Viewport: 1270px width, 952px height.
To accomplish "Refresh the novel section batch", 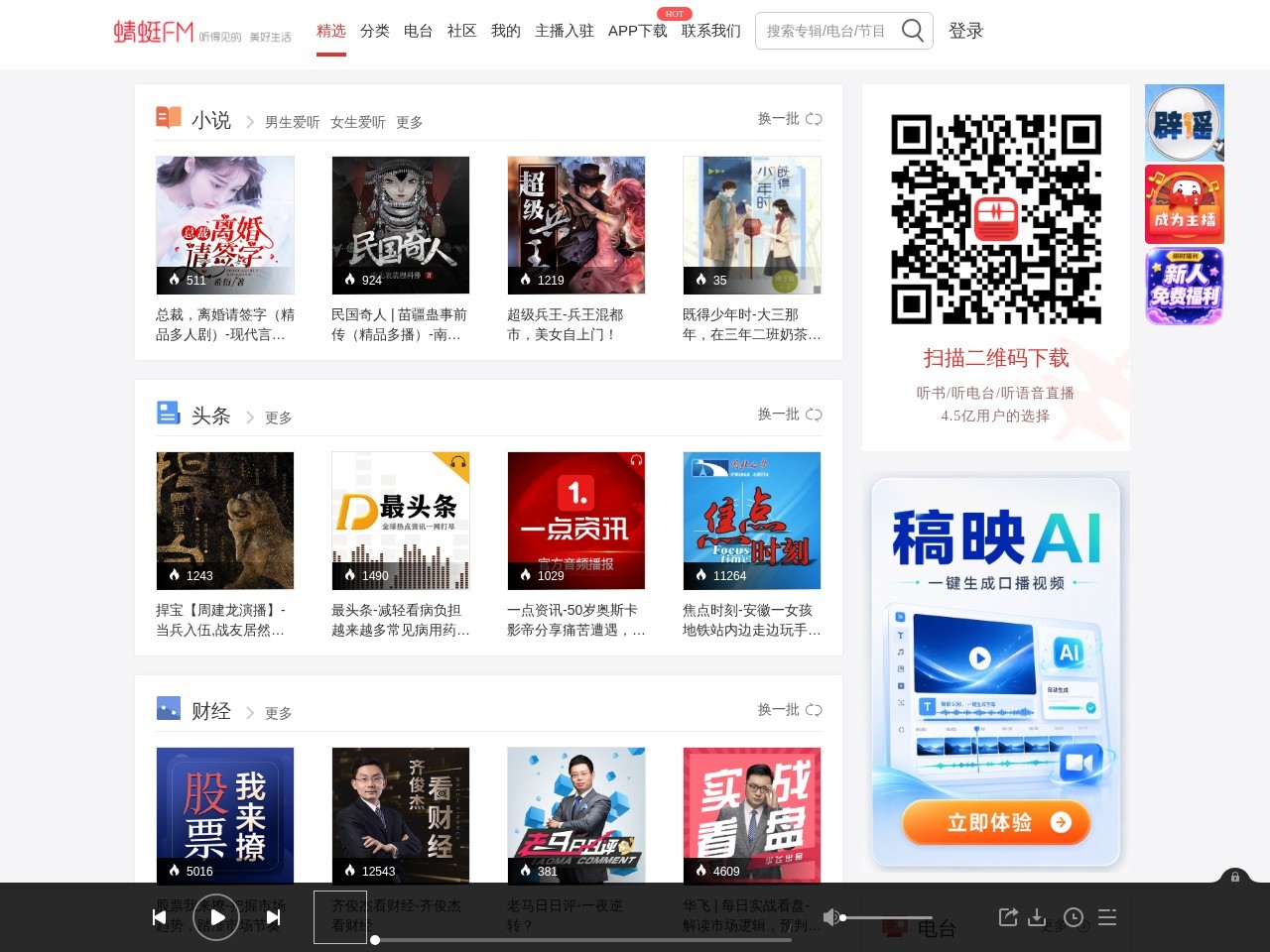I will click(x=790, y=119).
